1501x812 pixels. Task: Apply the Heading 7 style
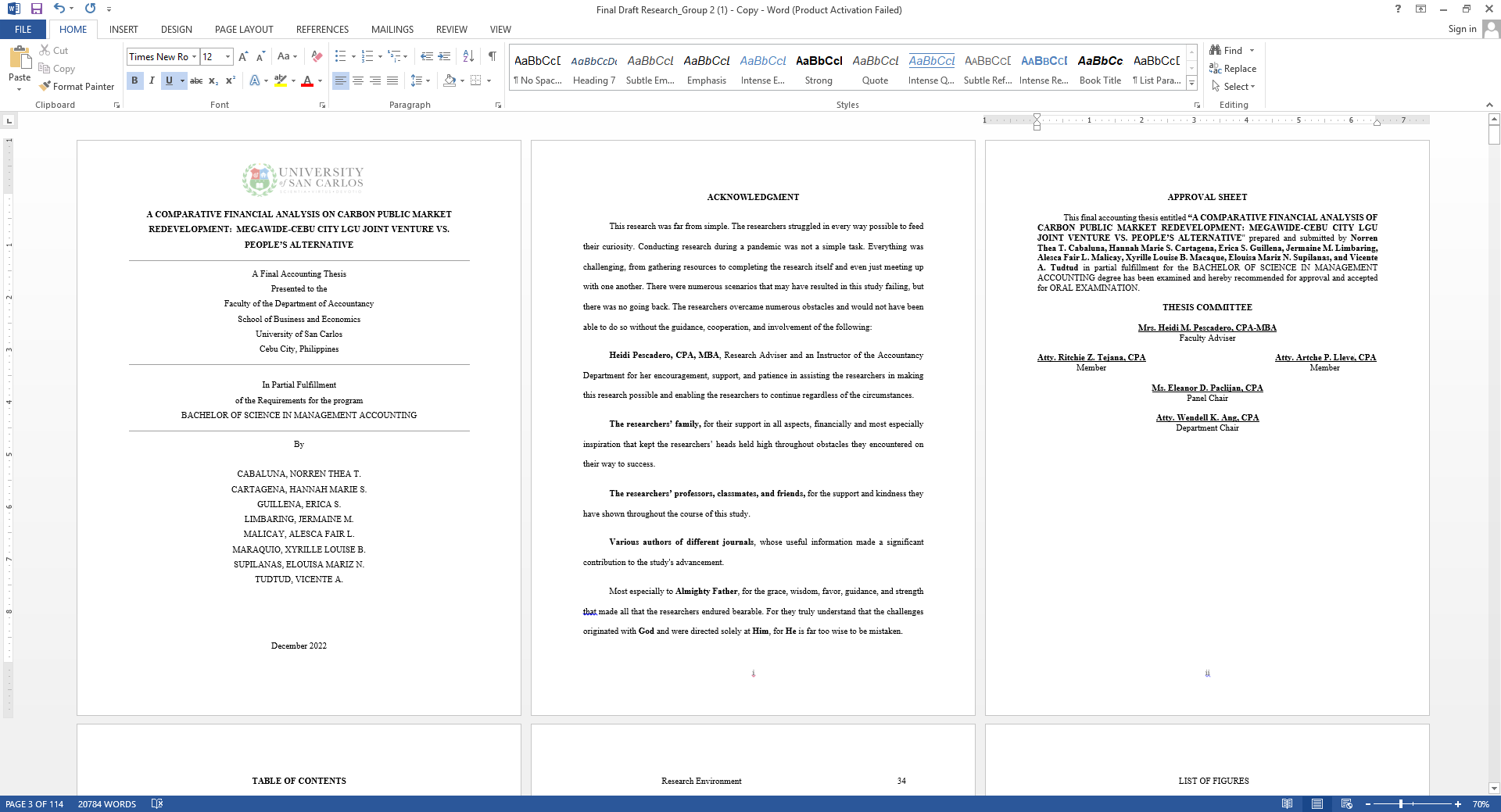[594, 69]
